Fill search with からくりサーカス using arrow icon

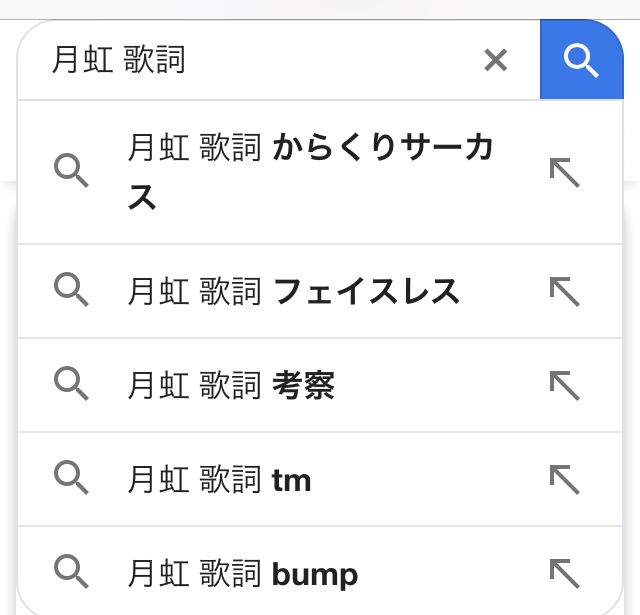click(x=565, y=172)
